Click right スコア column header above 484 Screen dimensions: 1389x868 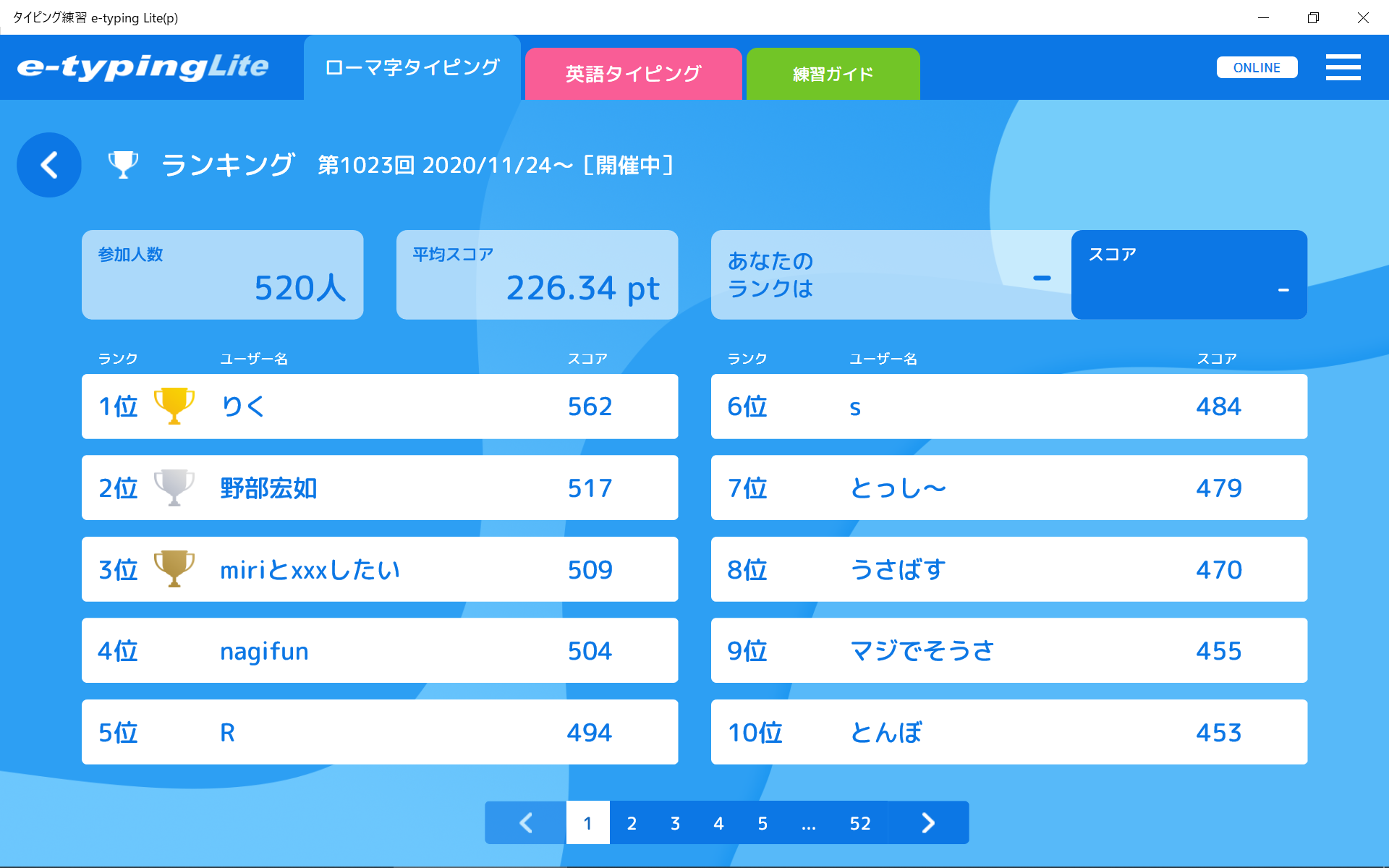(1217, 359)
